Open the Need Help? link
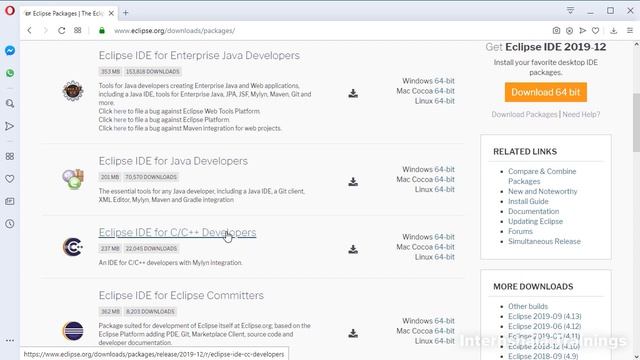Image resolution: width=640 pixels, height=360 pixels. pyautogui.click(x=581, y=114)
